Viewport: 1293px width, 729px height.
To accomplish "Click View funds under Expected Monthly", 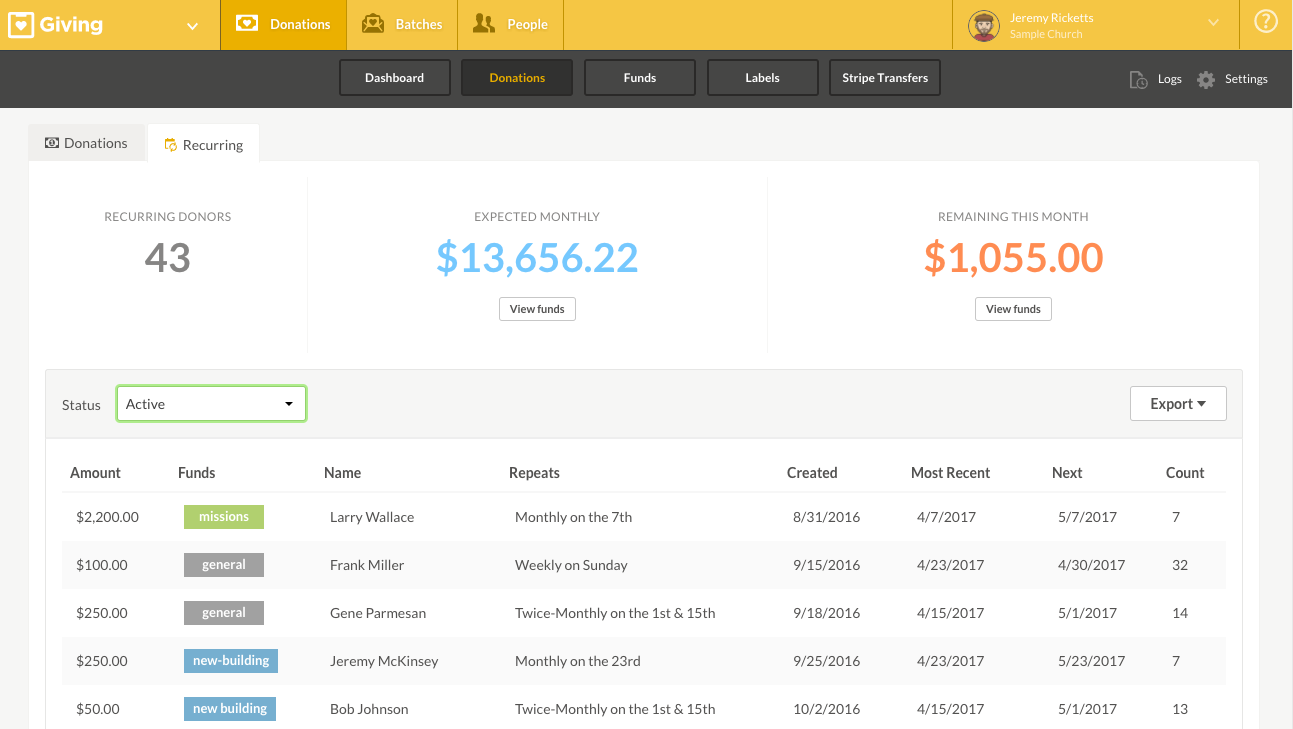I will [537, 308].
